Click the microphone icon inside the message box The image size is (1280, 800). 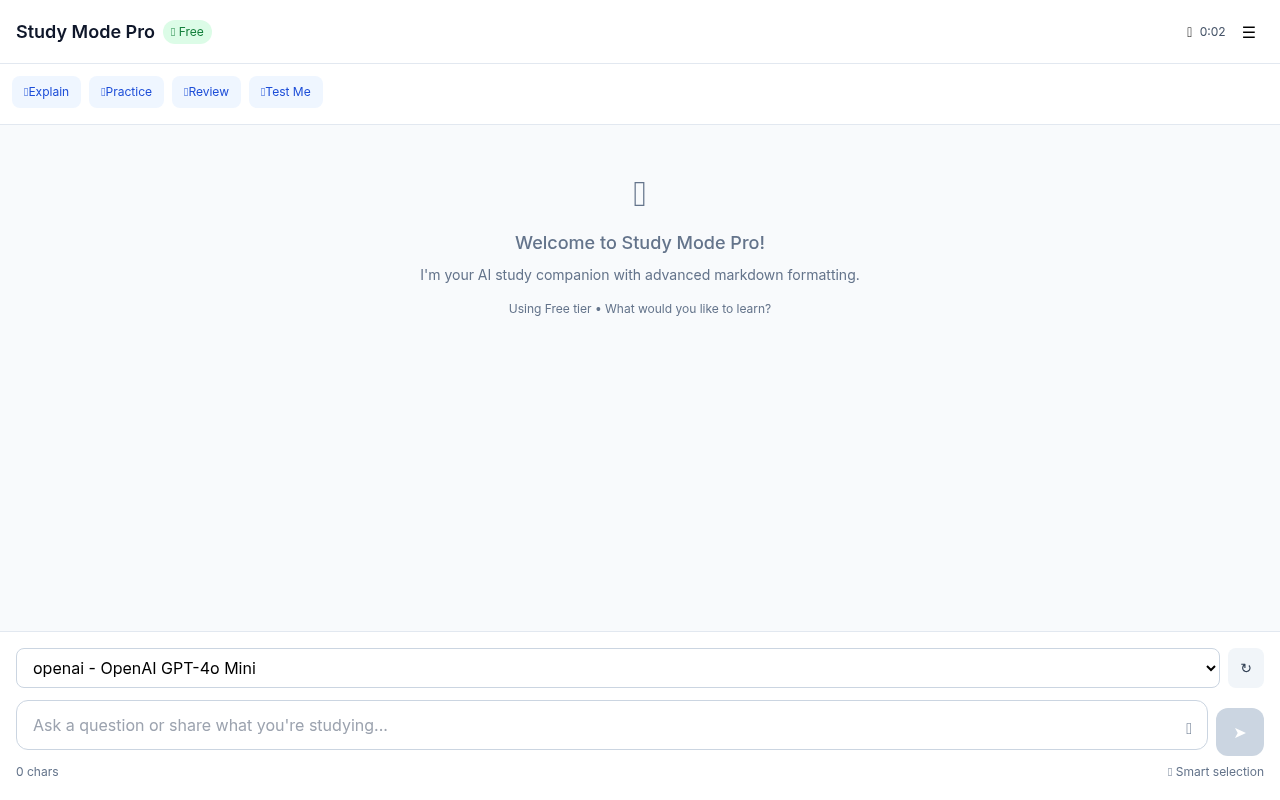point(1188,728)
